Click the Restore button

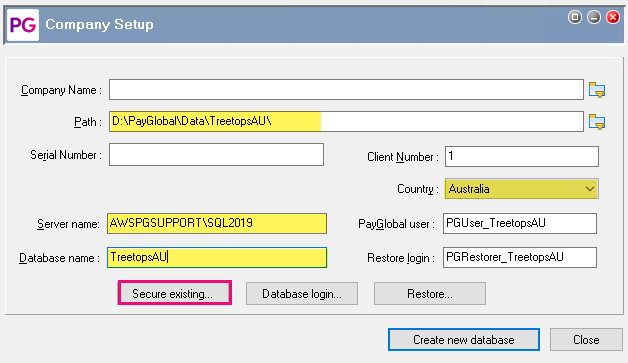click(430, 294)
